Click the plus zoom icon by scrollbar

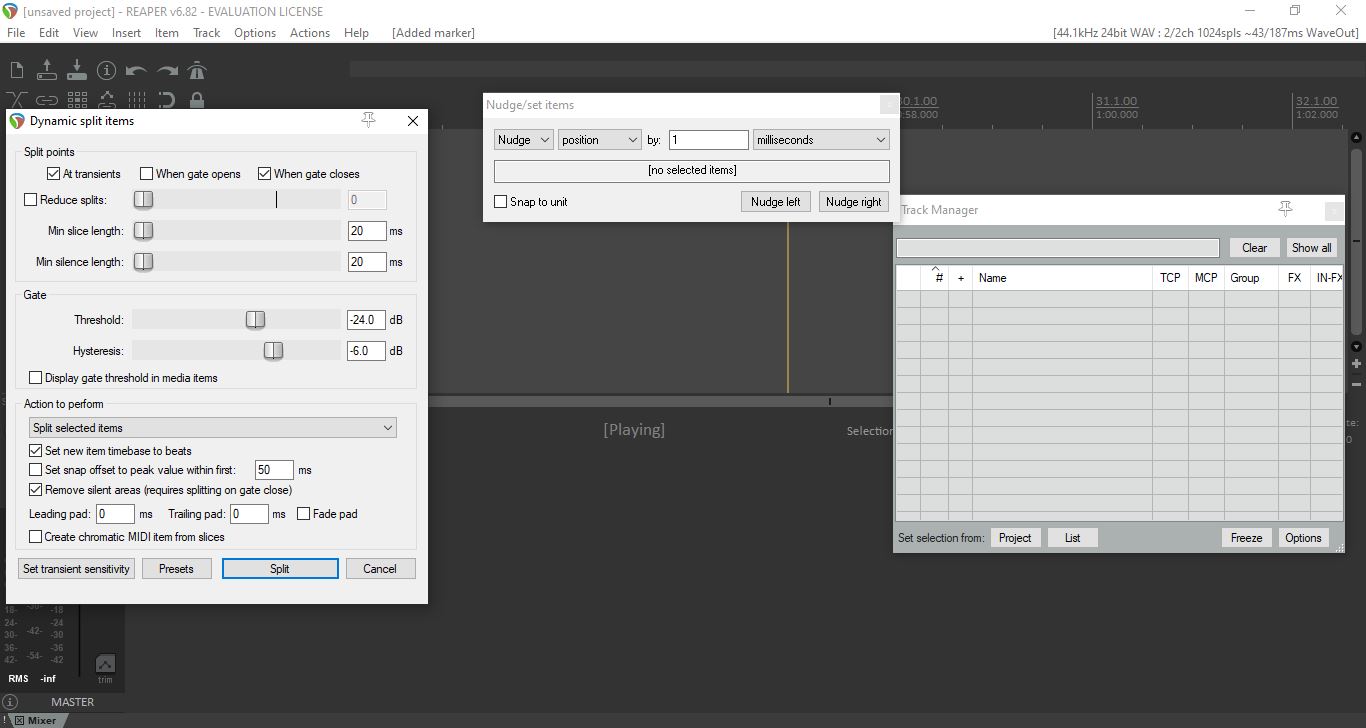(x=1356, y=364)
